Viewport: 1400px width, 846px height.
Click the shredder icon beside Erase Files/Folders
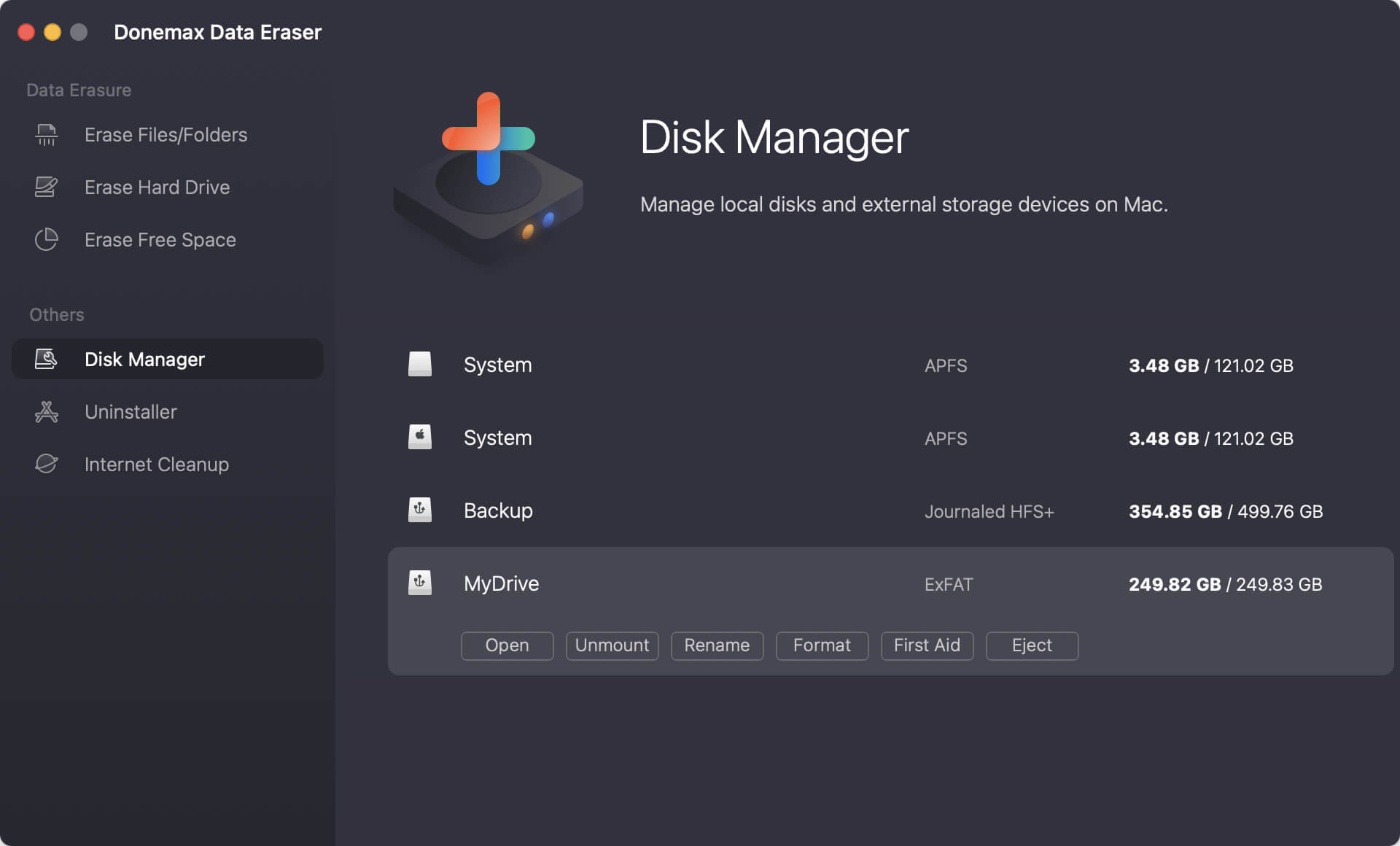tap(46, 135)
